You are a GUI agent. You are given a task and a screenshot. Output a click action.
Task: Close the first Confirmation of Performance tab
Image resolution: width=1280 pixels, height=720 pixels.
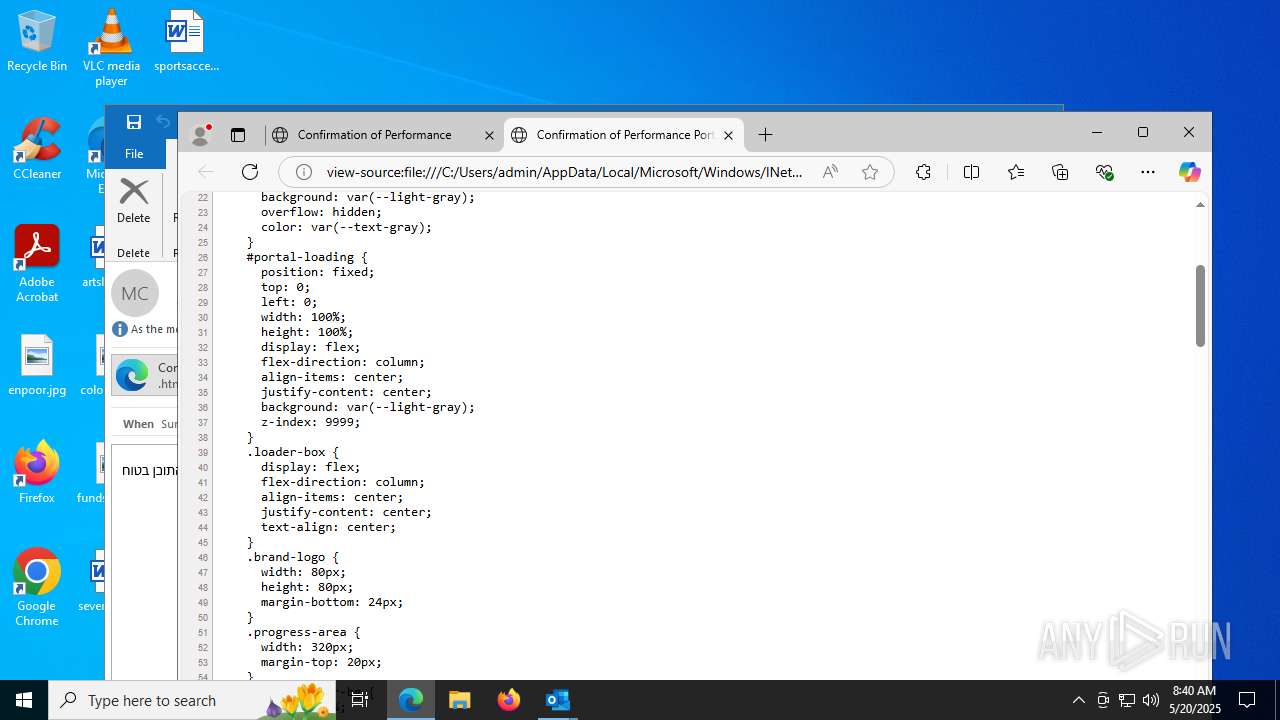click(489, 135)
